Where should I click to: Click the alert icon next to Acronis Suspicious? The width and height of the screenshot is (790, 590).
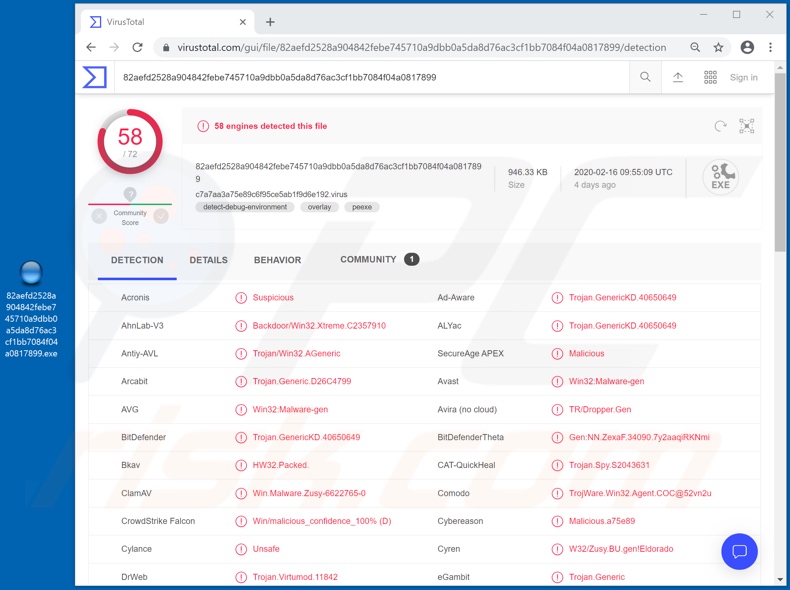[x=241, y=297]
